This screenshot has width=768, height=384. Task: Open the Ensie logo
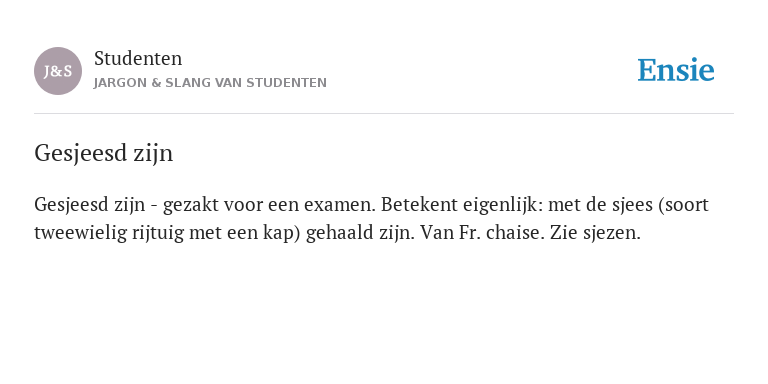(675, 70)
